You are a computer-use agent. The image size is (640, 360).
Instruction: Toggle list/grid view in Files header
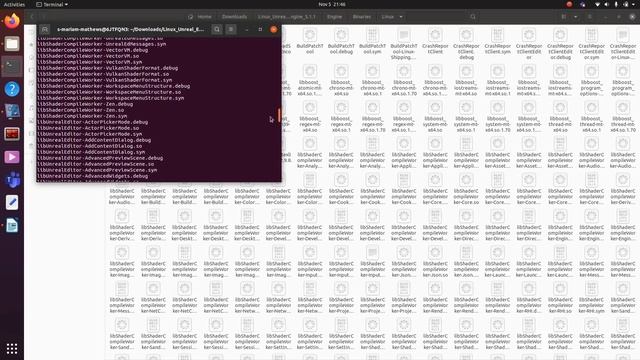tap(564, 17)
